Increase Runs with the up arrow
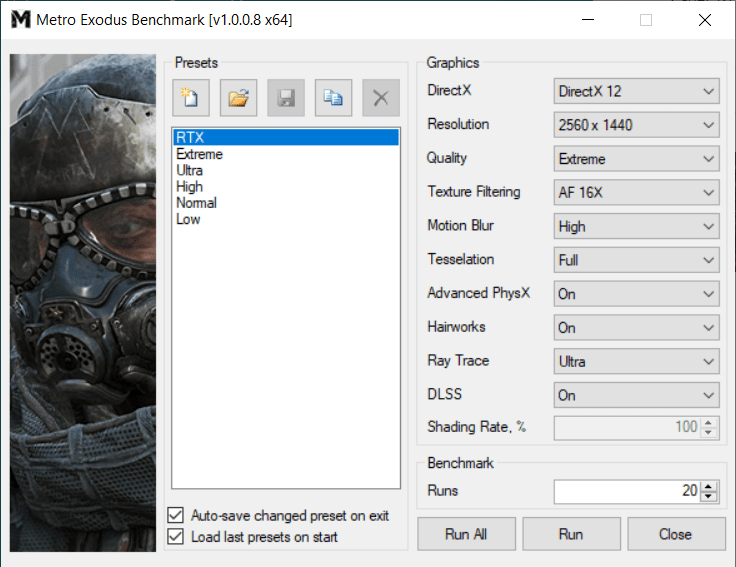 coord(708,486)
